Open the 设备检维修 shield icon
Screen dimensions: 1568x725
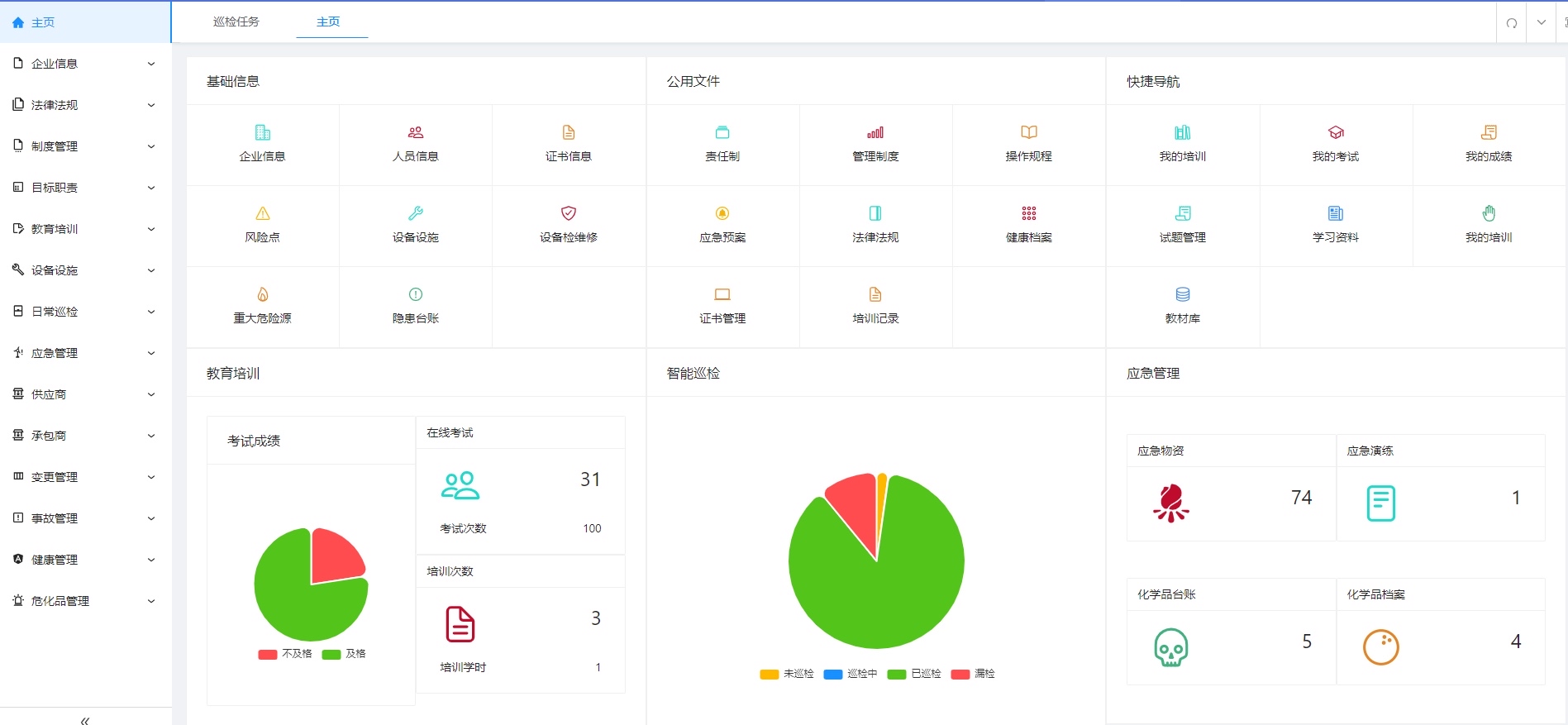coord(569,213)
